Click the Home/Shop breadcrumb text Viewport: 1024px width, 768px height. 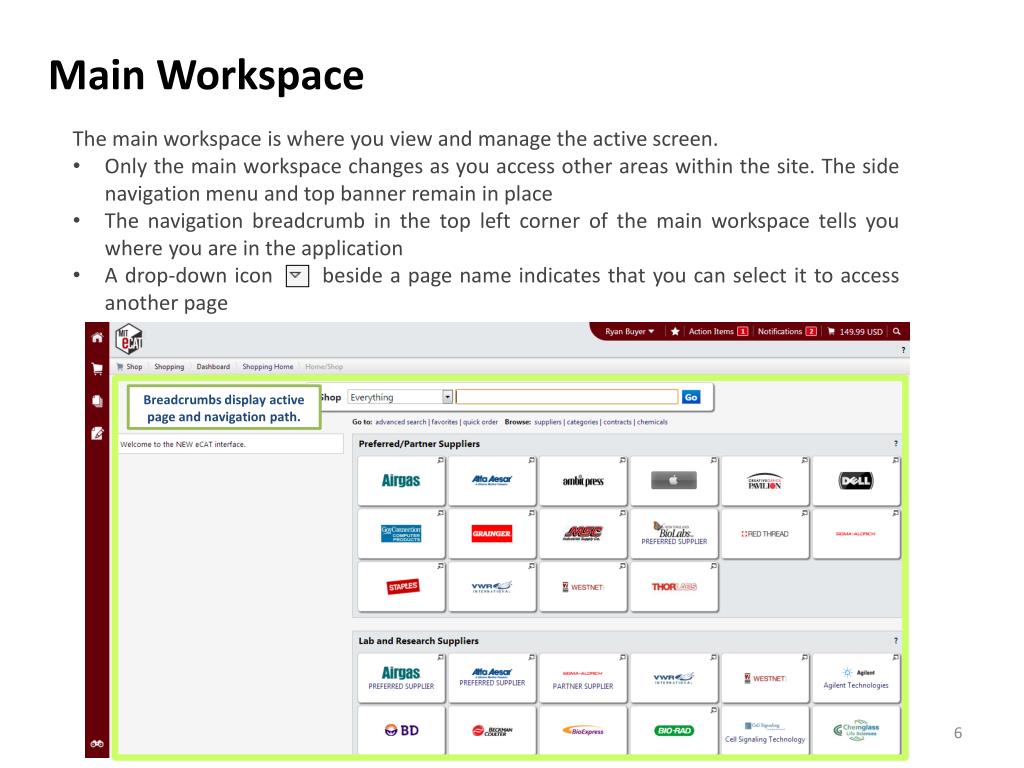(x=324, y=367)
